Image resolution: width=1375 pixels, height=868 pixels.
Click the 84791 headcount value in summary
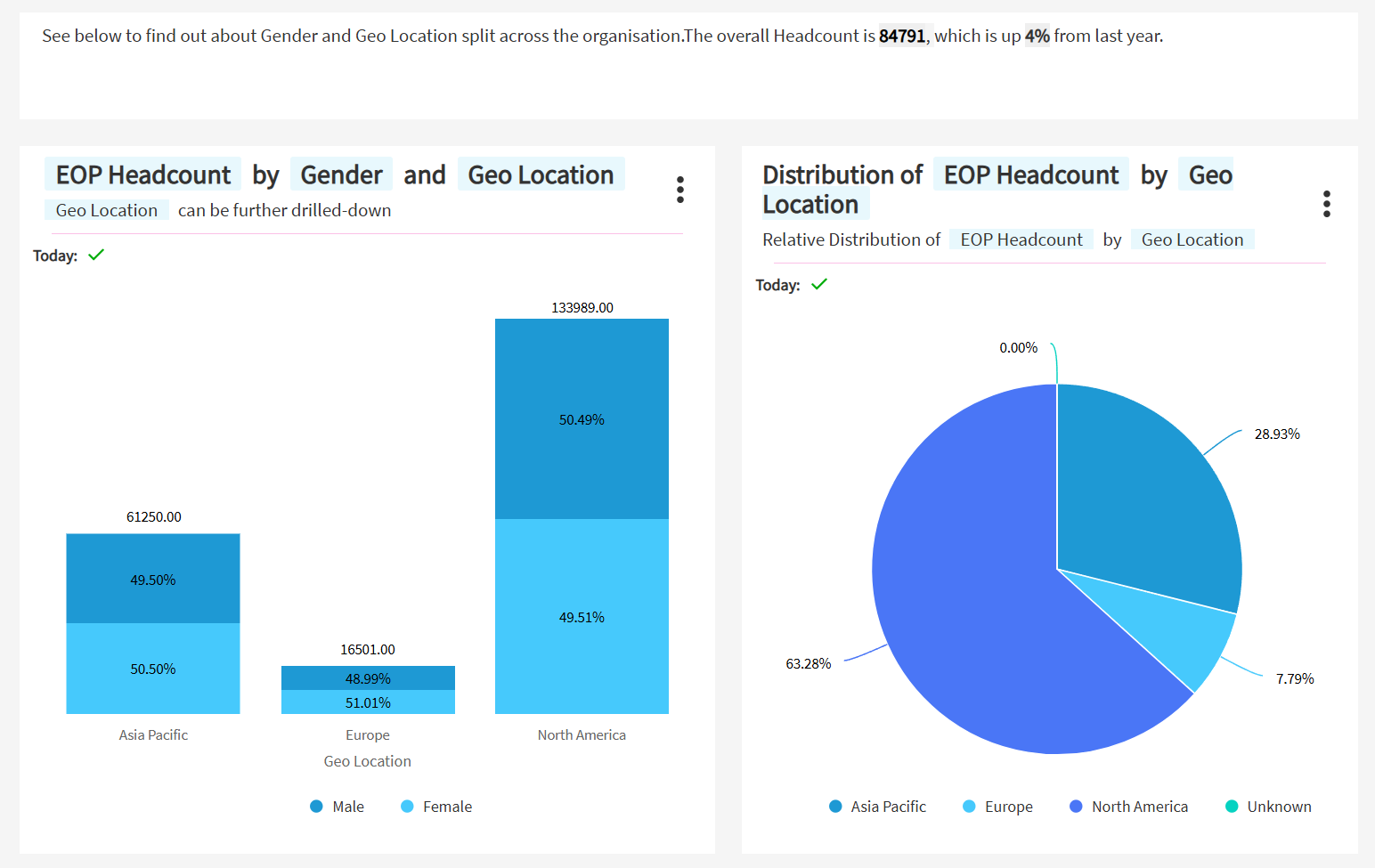902,36
